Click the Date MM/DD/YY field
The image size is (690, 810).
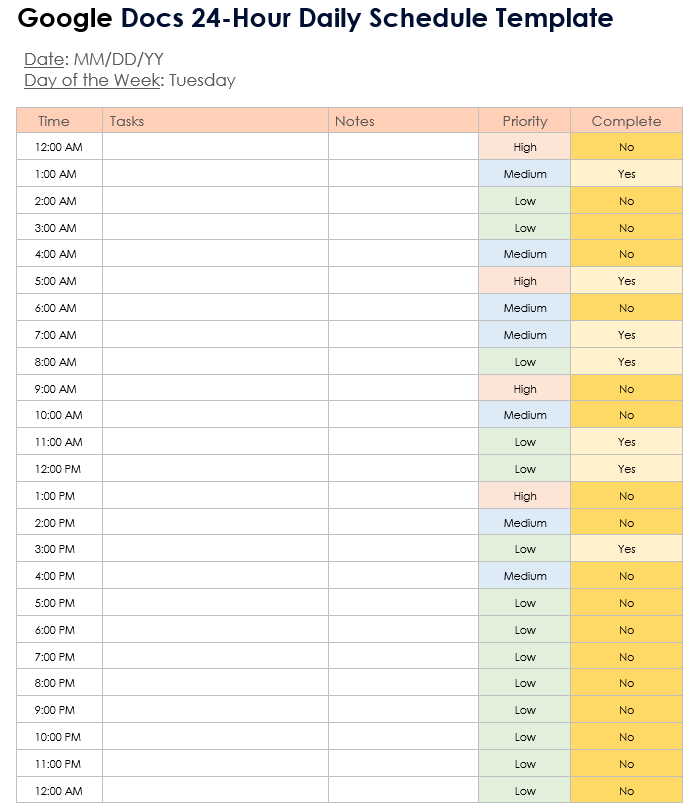118,59
